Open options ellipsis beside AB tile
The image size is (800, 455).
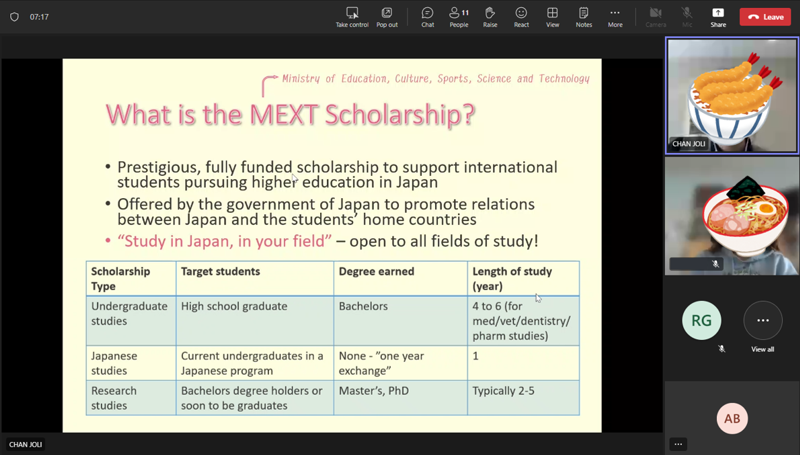click(678, 444)
